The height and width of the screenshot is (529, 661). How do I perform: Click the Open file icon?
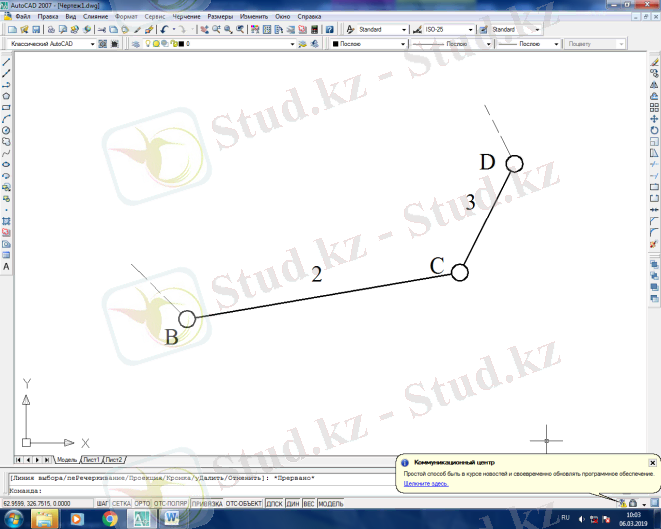24,30
